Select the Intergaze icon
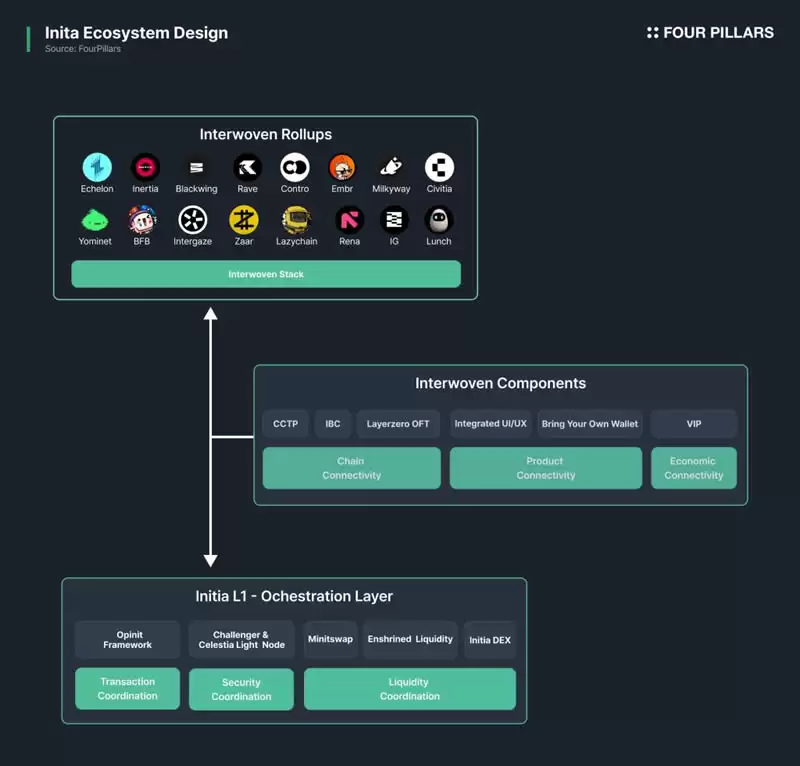The height and width of the screenshot is (766, 800). [x=192, y=220]
